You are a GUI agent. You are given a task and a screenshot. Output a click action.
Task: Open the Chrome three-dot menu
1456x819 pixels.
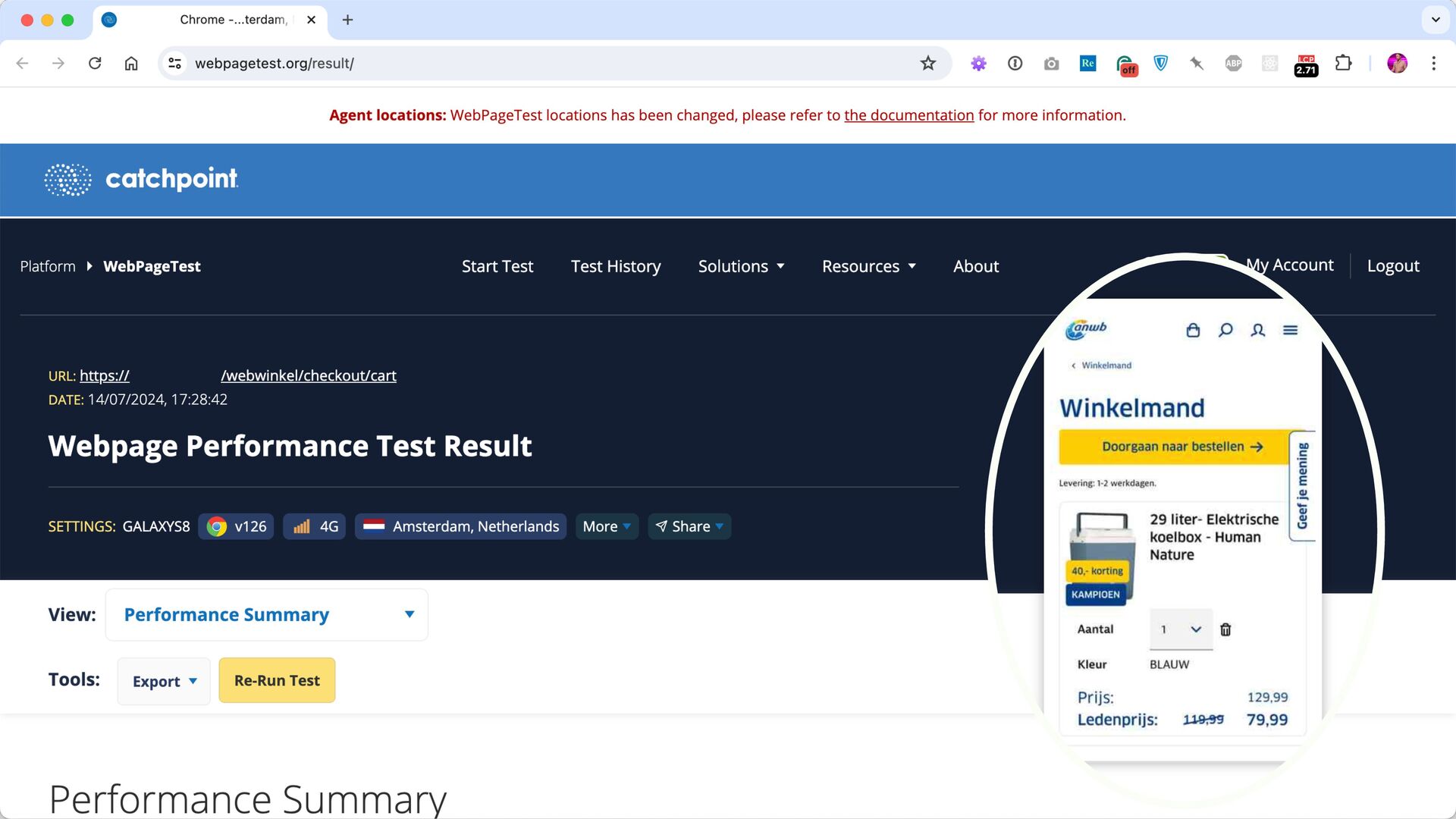coord(1433,63)
